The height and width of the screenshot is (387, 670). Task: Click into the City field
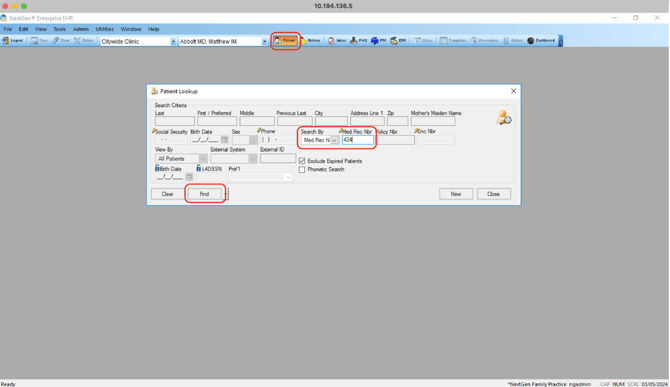coord(331,121)
